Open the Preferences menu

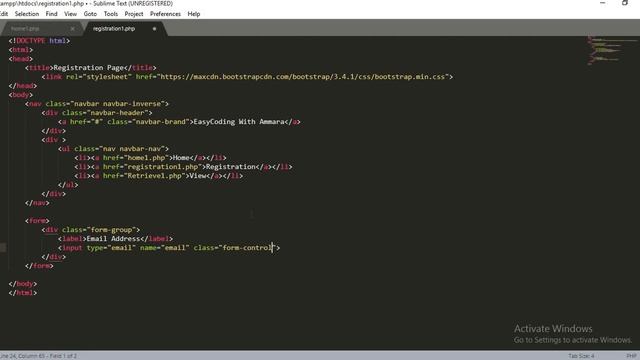click(x=165, y=14)
